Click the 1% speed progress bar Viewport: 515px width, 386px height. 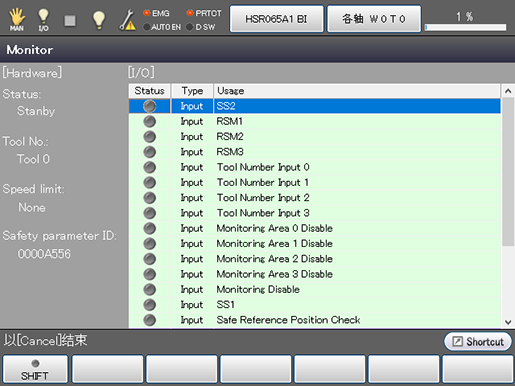(465, 27)
